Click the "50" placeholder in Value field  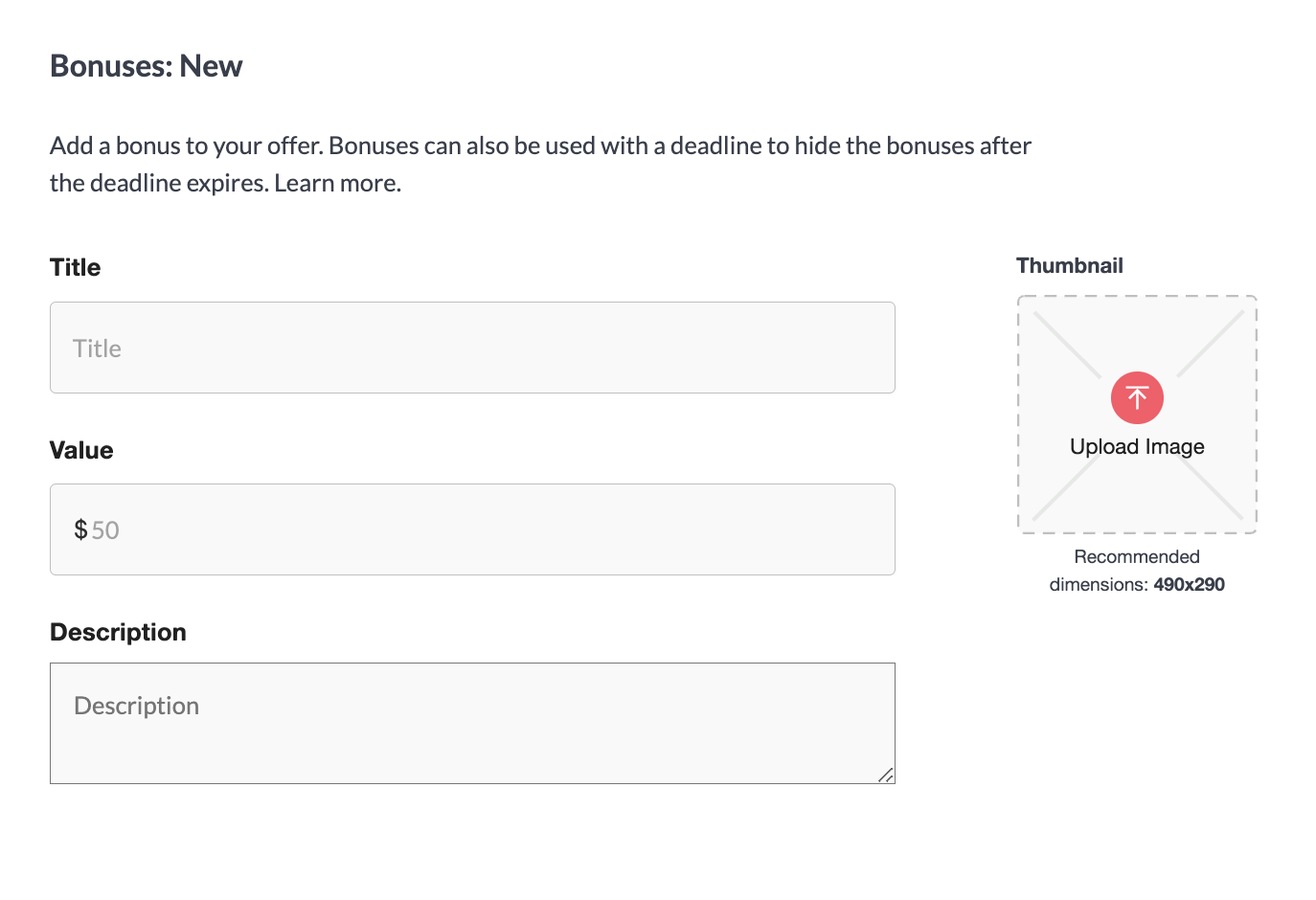pyautogui.click(x=105, y=530)
